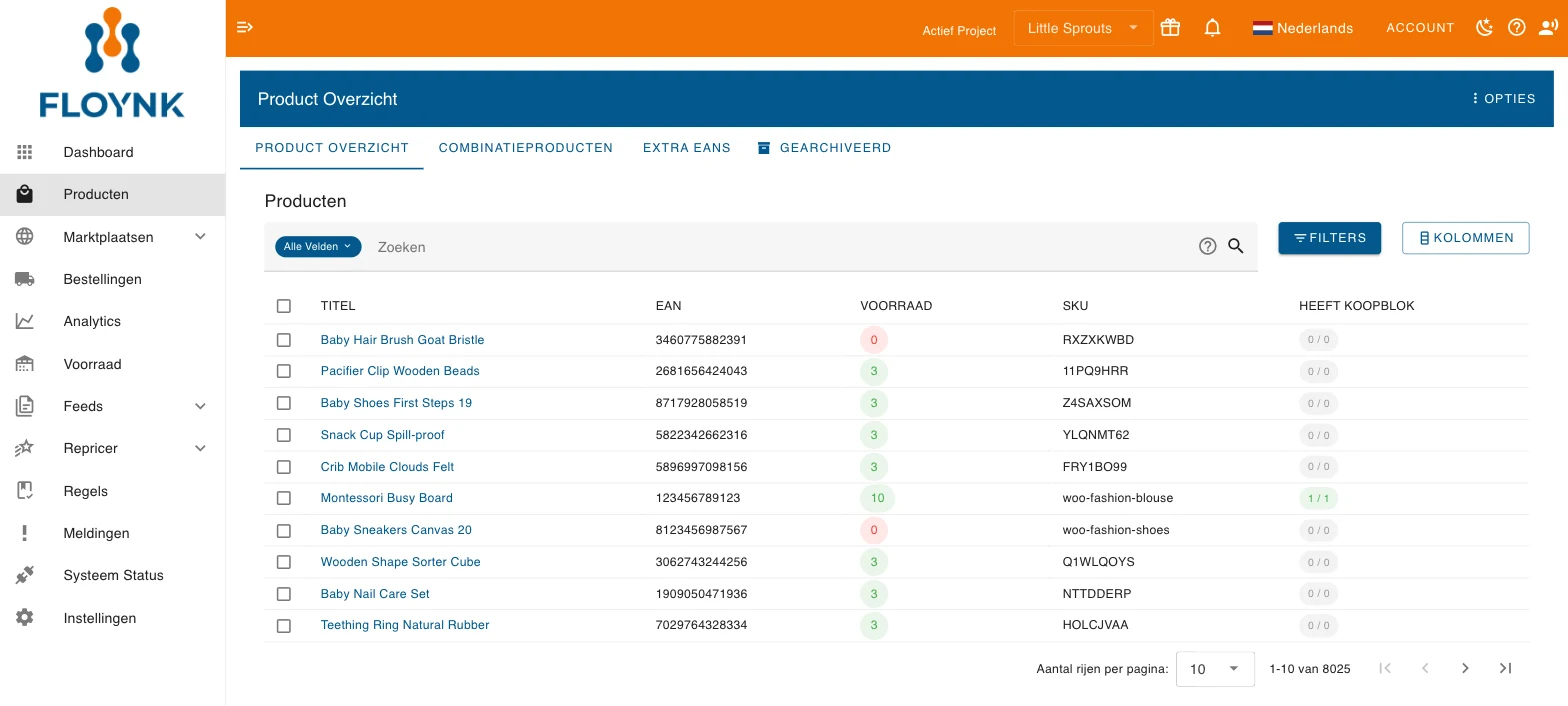Image resolution: width=1568 pixels, height=706 pixels.
Task: Select the Product Overzicht tab
Action: click(332, 148)
